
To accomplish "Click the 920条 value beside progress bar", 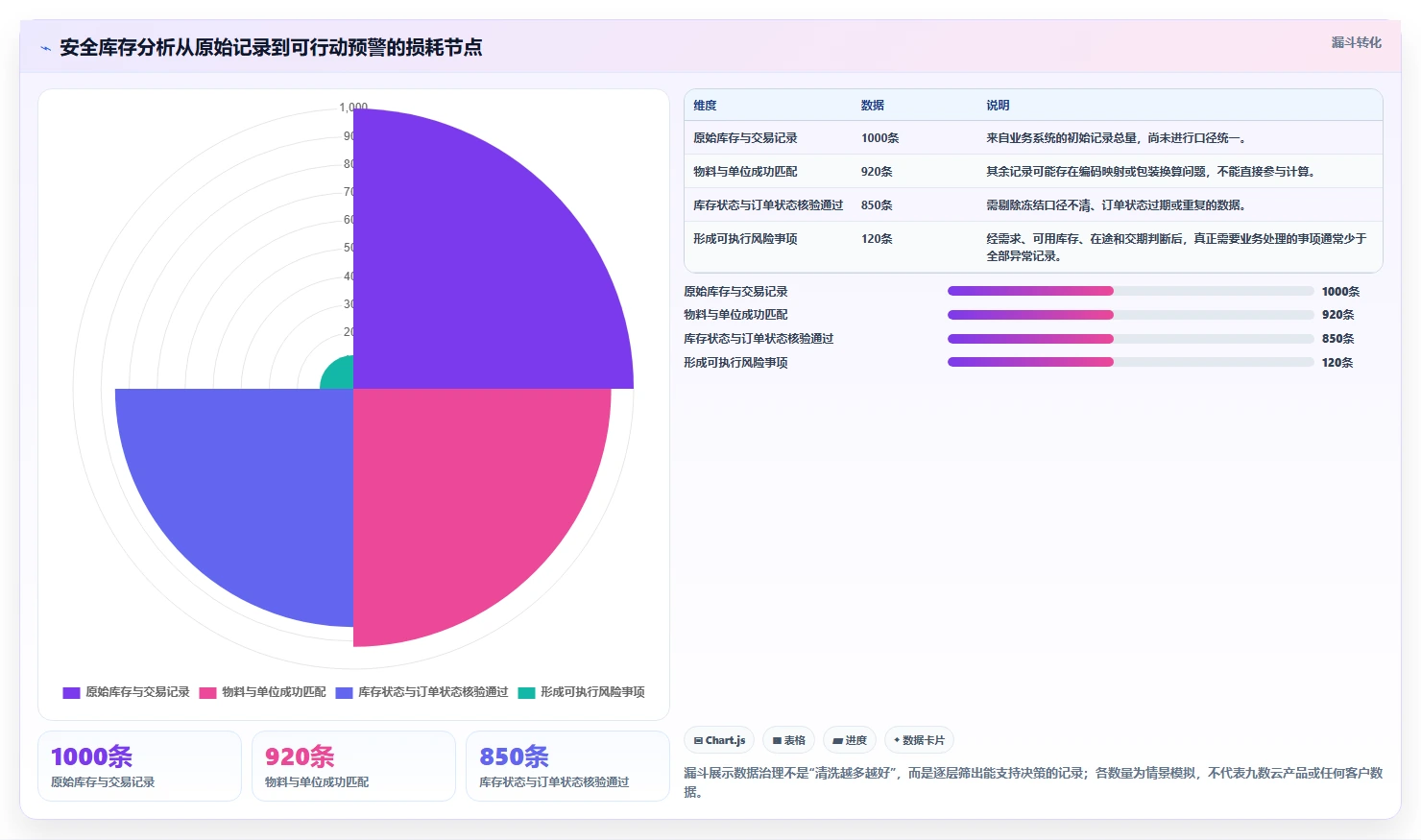I will 1337,315.
